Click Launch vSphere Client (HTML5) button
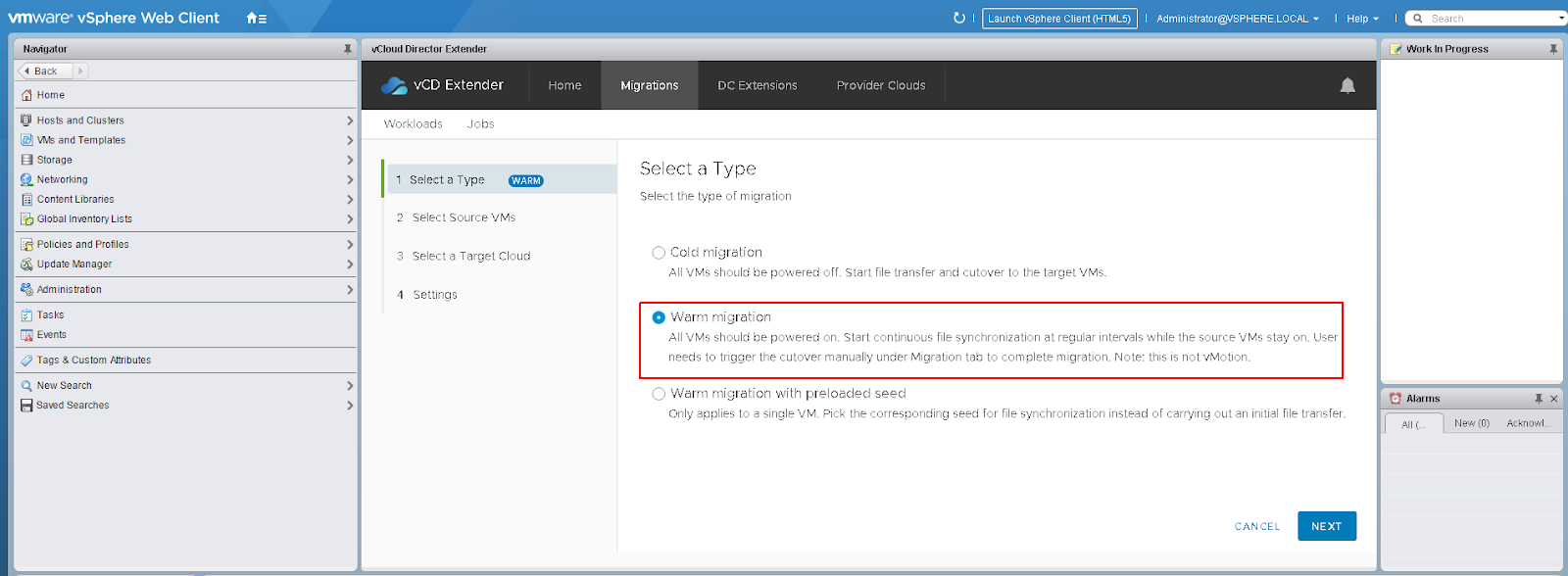Viewport: 1568px width, 576px height. pyautogui.click(x=1059, y=19)
